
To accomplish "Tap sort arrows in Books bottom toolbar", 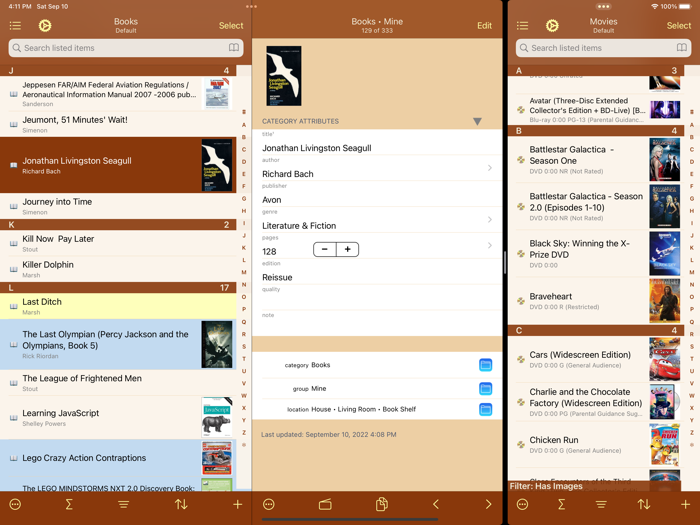I will pyautogui.click(x=181, y=504).
